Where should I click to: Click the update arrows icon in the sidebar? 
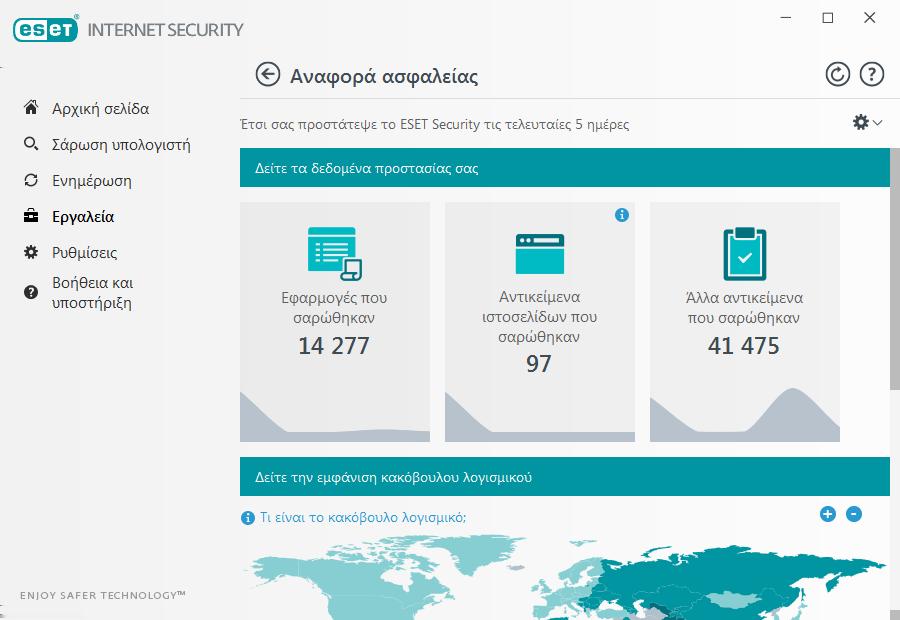31,180
